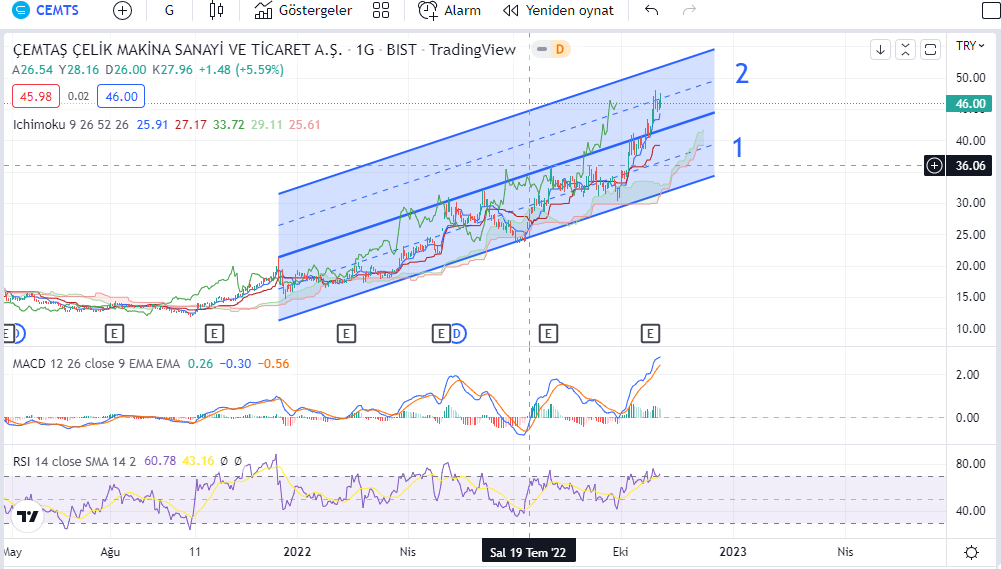Select the Ichimoku 9 26 52 26 indicator legend
Viewport: 1001px width, 569px height.
pyautogui.click(x=71, y=125)
